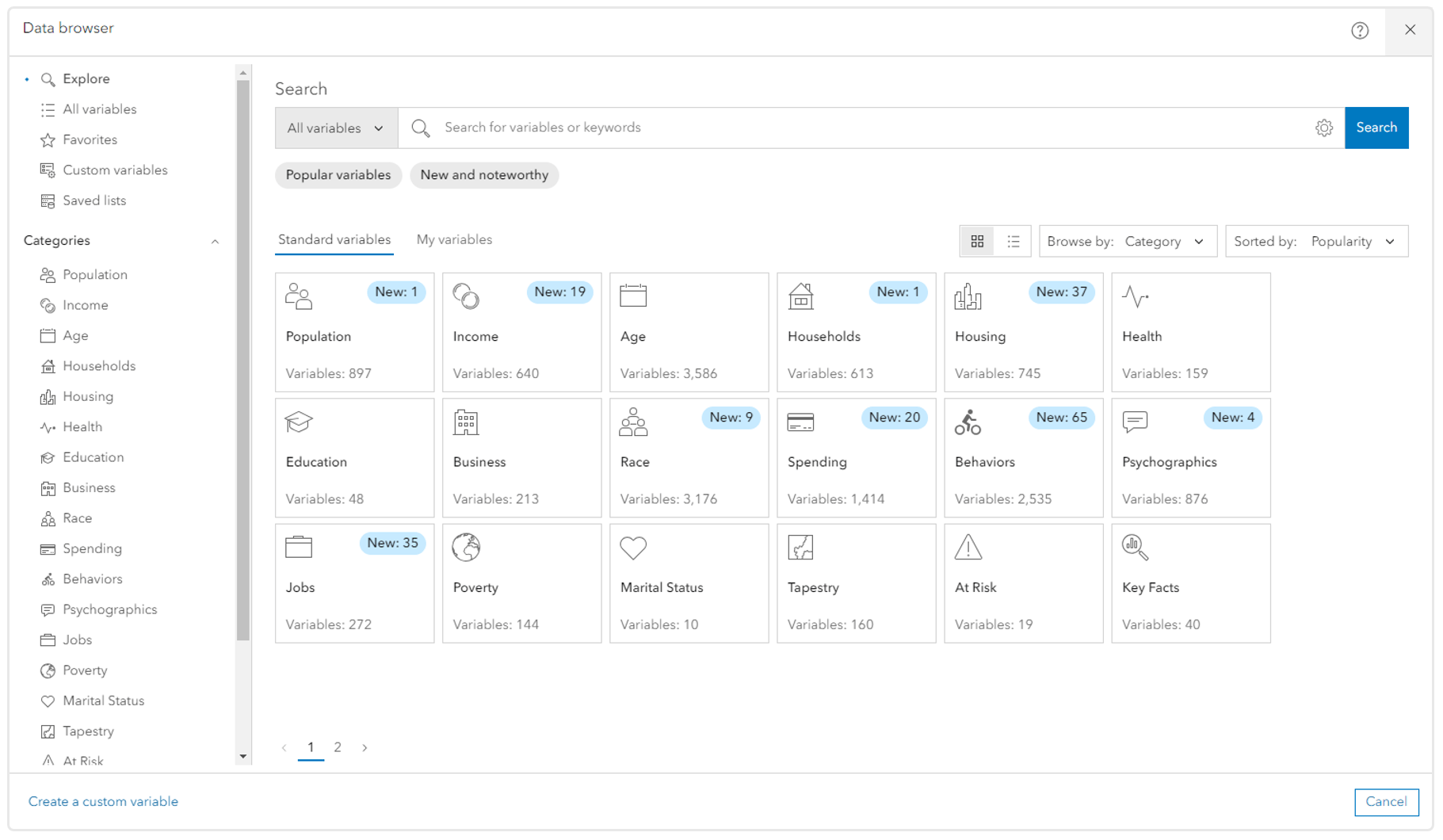Open the Tapestry map icon category
1443x840 pixels.
856,583
